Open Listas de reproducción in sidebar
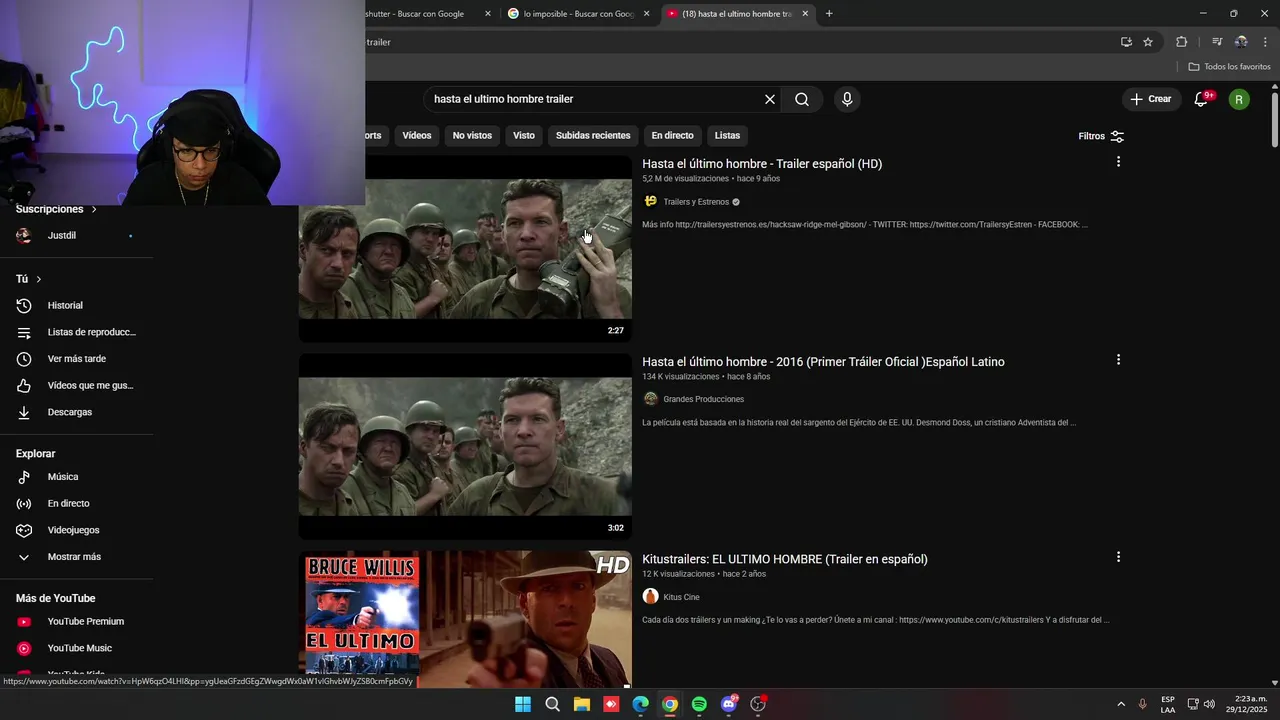The height and width of the screenshot is (720, 1280). pyautogui.click(x=77, y=332)
